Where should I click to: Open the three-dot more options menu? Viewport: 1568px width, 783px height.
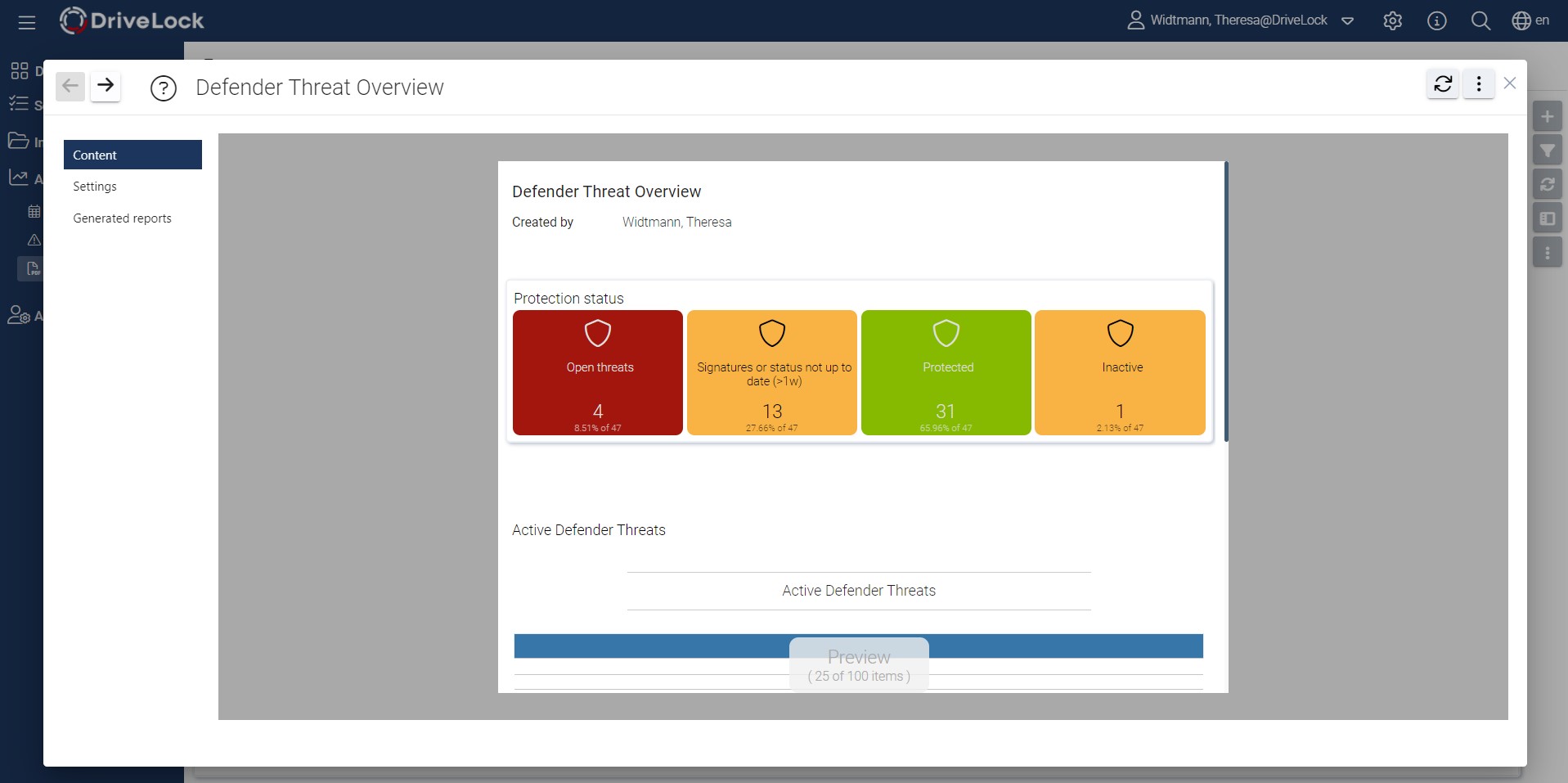1479,83
